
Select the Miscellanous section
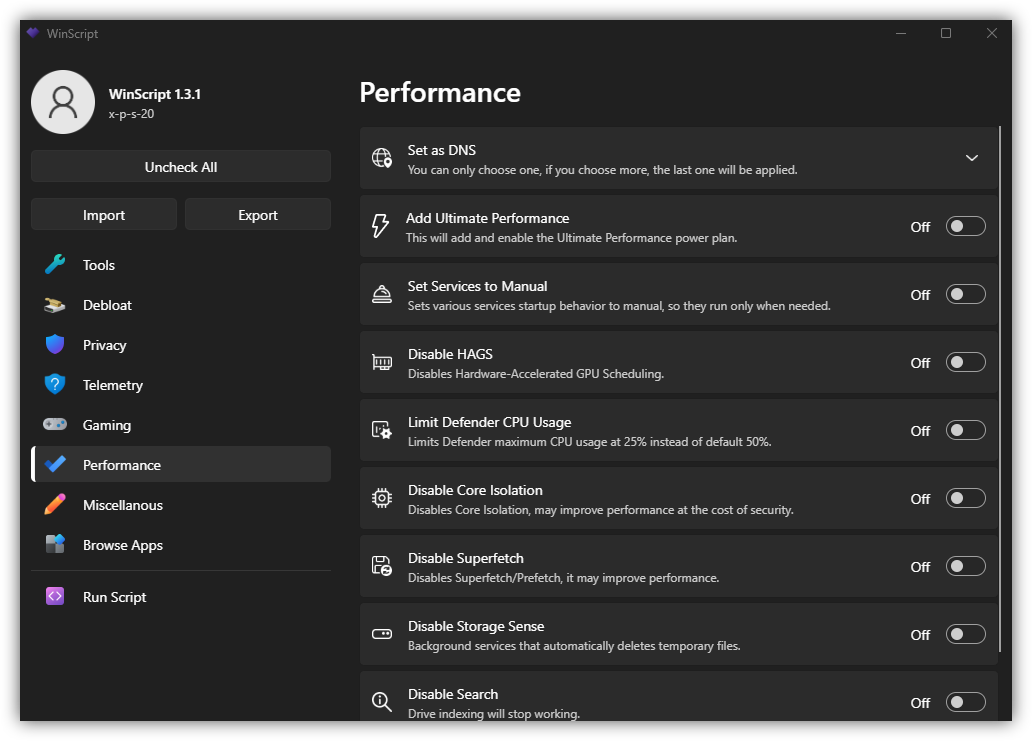point(181,505)
